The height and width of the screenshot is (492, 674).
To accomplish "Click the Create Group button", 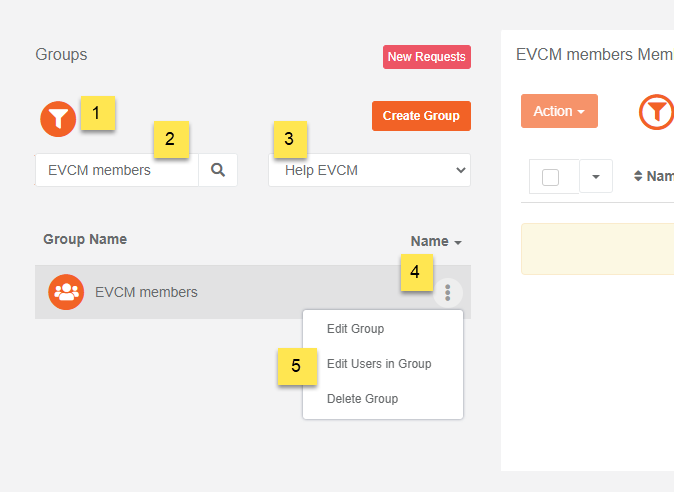I will pos(421,116).
